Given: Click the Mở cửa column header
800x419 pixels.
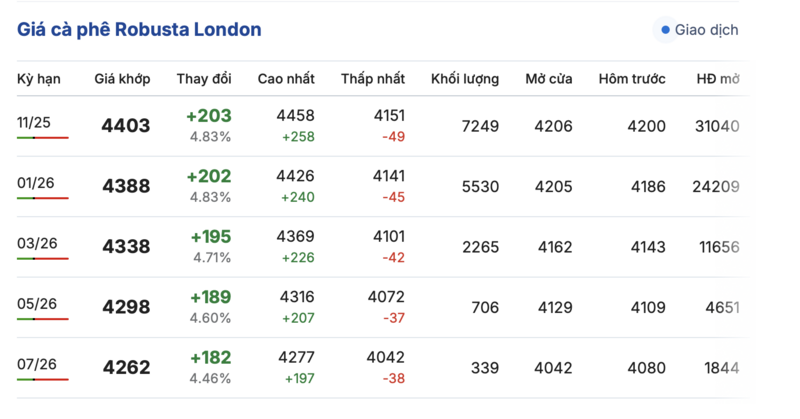Looking at the screenshot, I should coord(549,79).
